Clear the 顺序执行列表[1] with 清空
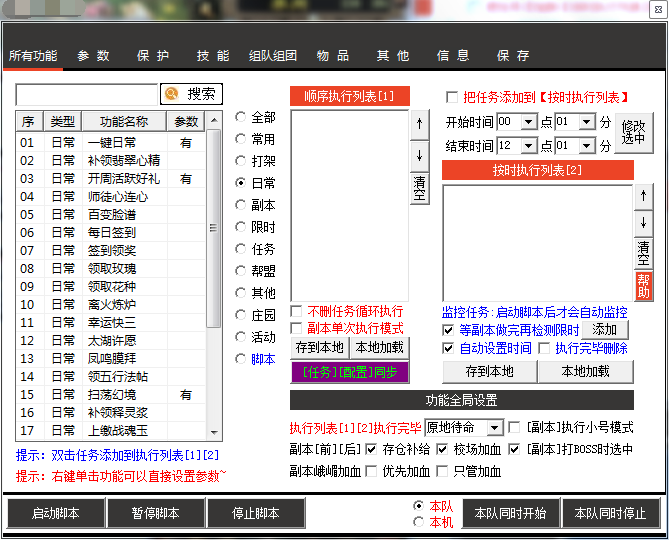The image size is (669, 540). (419, 189)
